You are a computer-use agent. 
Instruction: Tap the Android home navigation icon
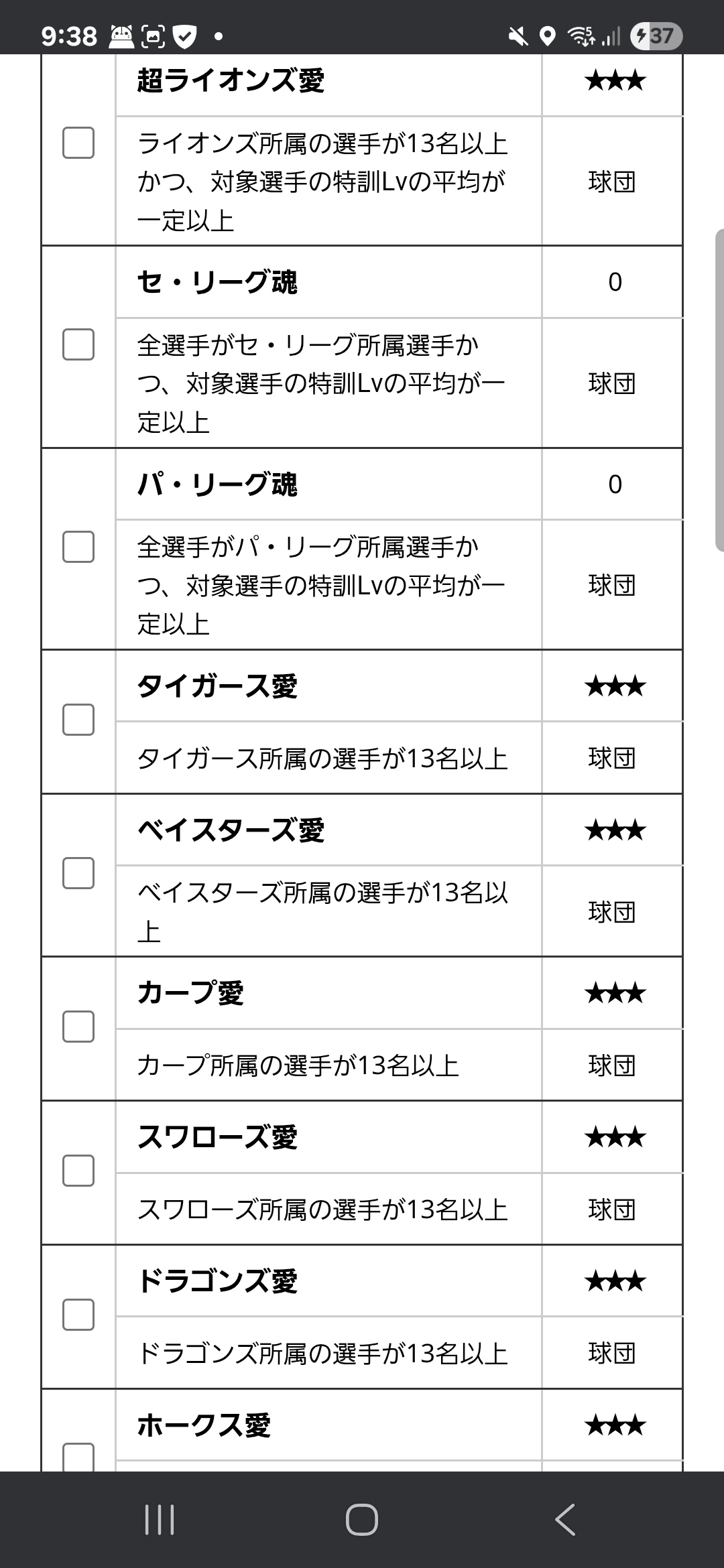pos(362,1519)
